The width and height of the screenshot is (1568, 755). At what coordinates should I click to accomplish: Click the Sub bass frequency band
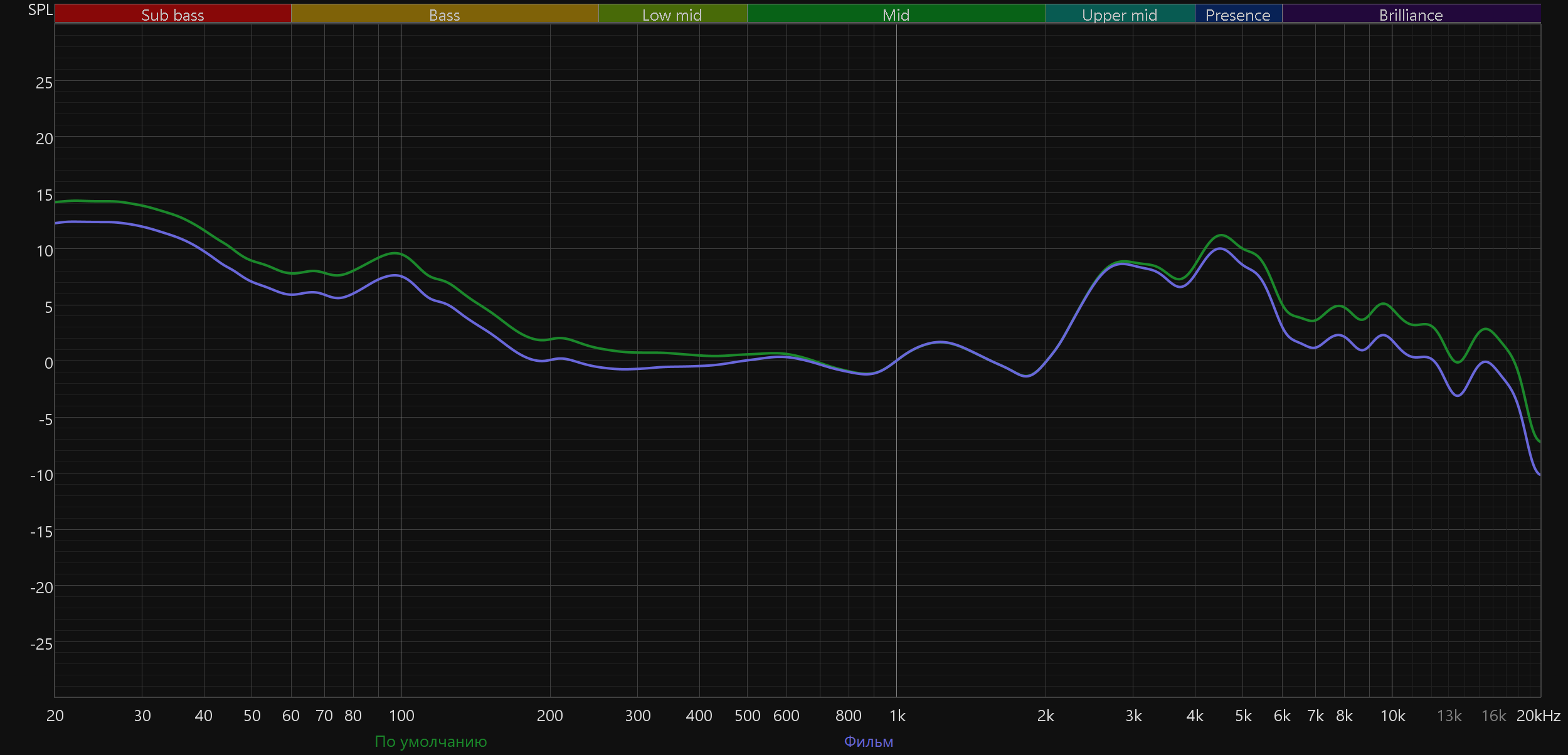coord(172,14)
